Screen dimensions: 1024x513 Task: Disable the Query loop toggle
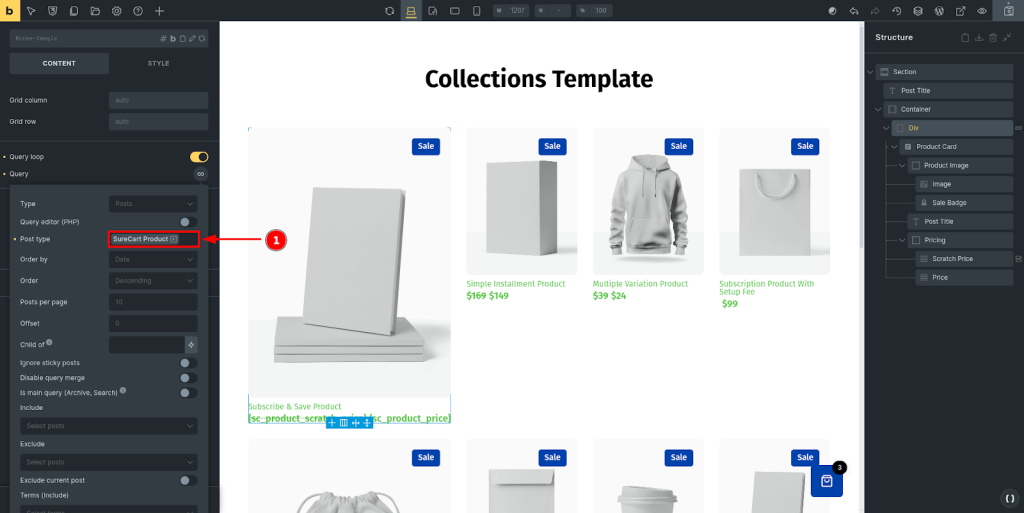pyautogui.click(x=199, y=157)
